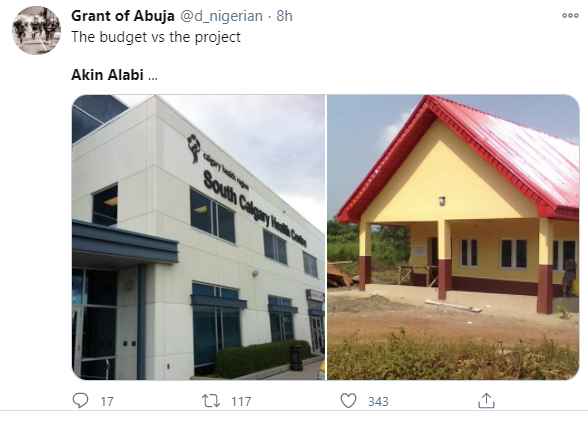The image size is (588, 421).
Task: Click the 8h timestamp of the tweet
Action: [284, 16]
